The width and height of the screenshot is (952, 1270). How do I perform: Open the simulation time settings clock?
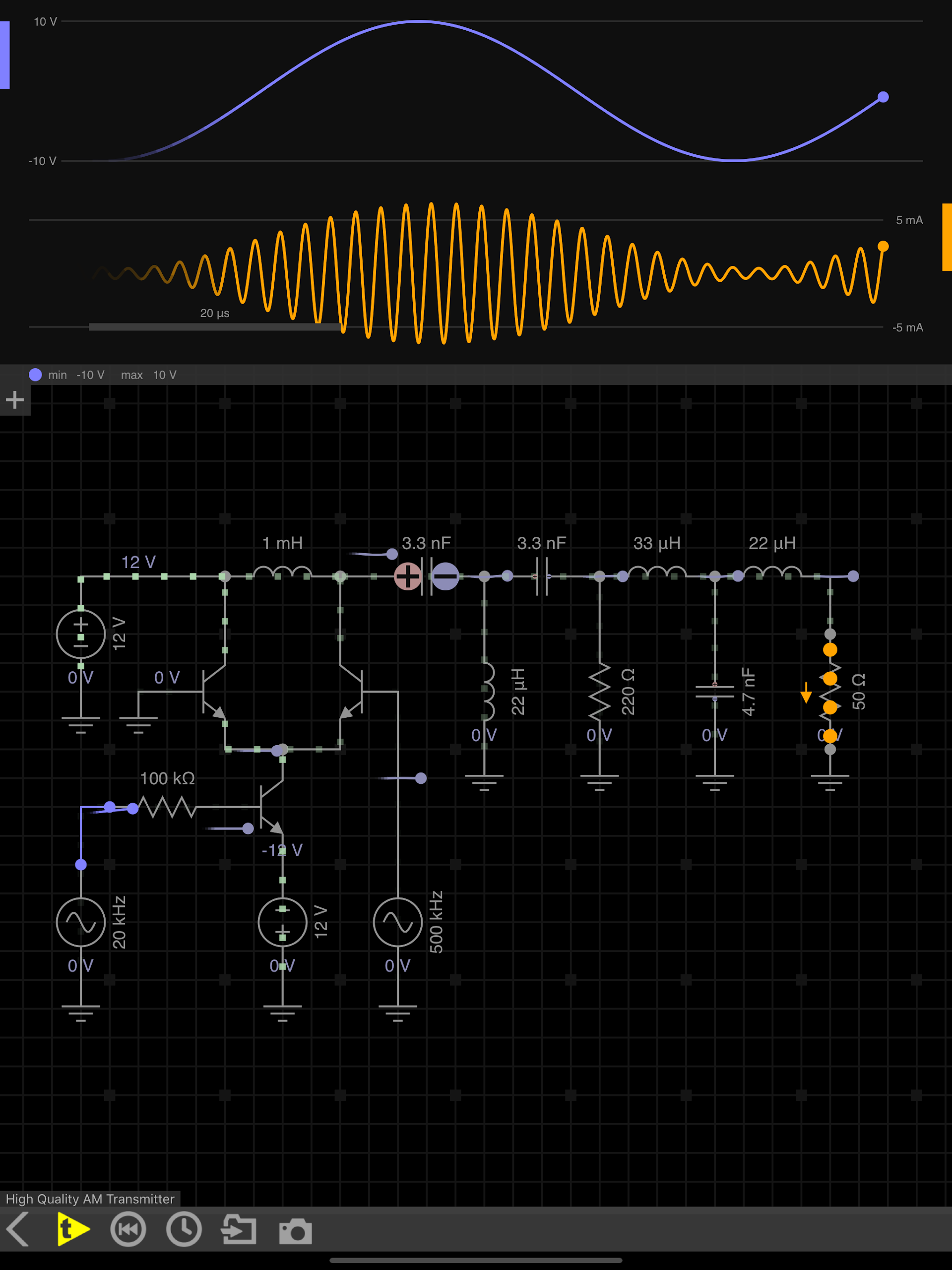click(183, 1229)
